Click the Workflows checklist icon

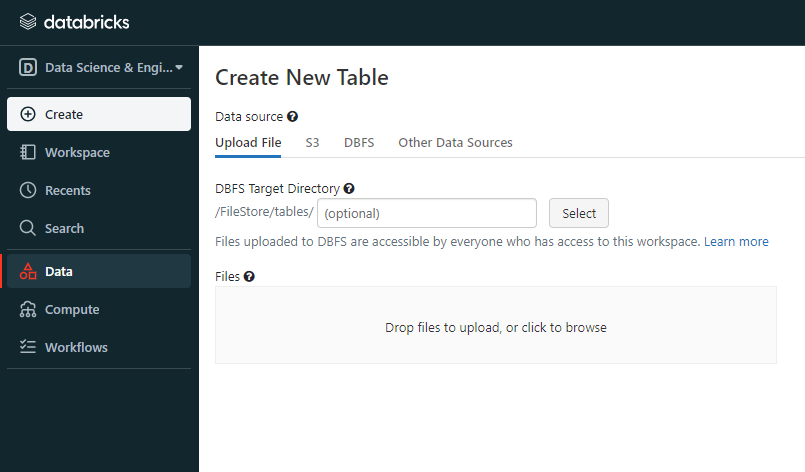(28, 347)
